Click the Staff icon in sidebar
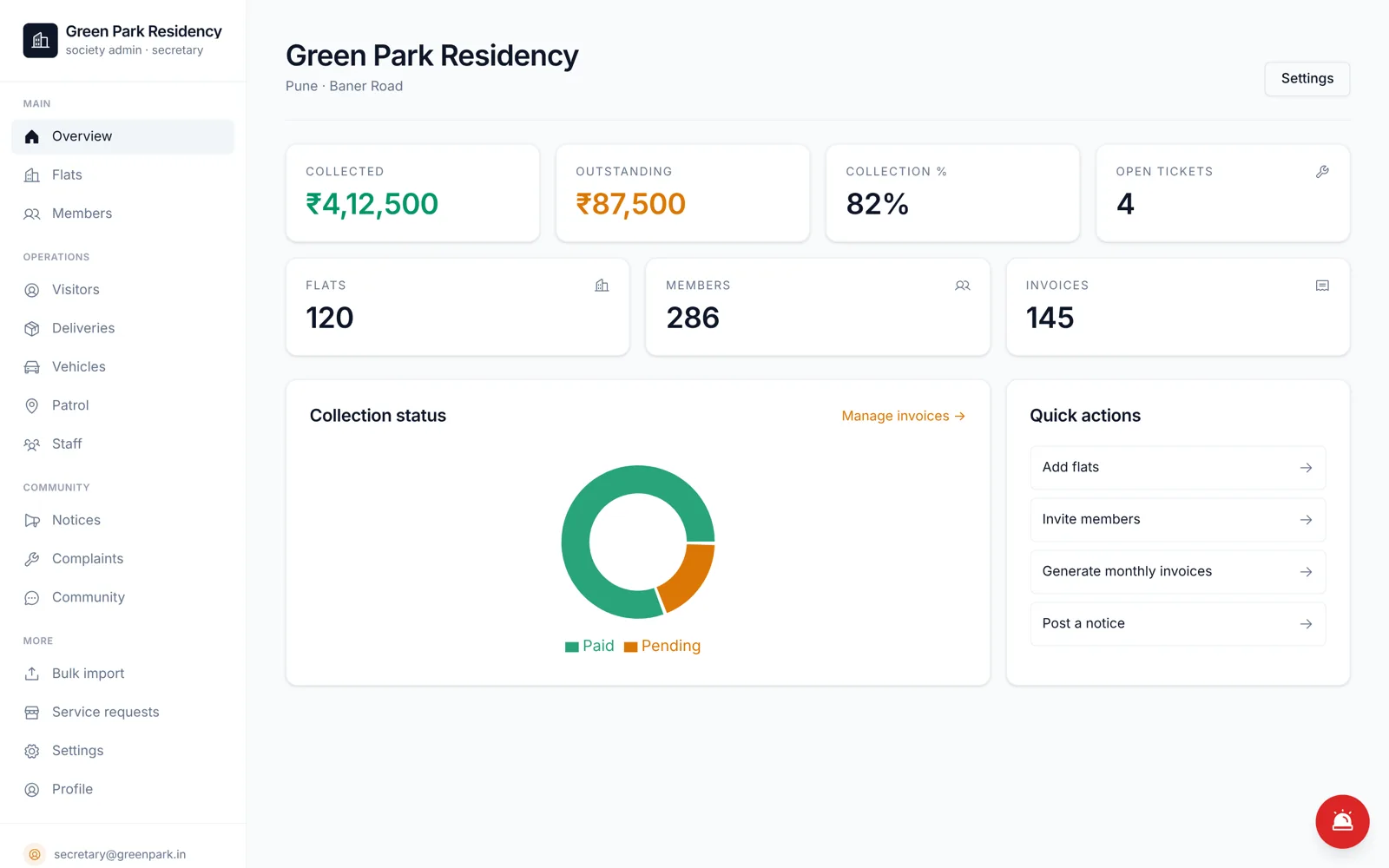This screenshot has width=1389, height=868. click(32, 444)
